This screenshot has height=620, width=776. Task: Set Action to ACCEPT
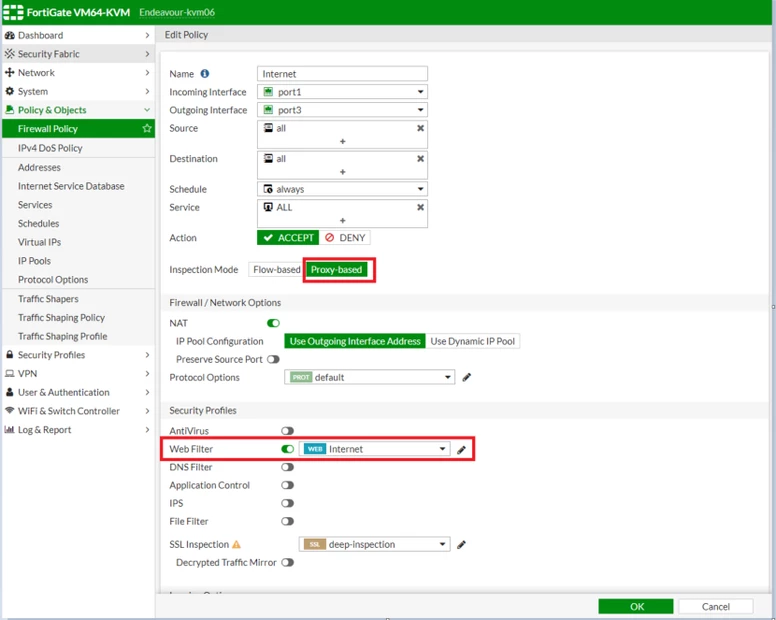(288, 238)
